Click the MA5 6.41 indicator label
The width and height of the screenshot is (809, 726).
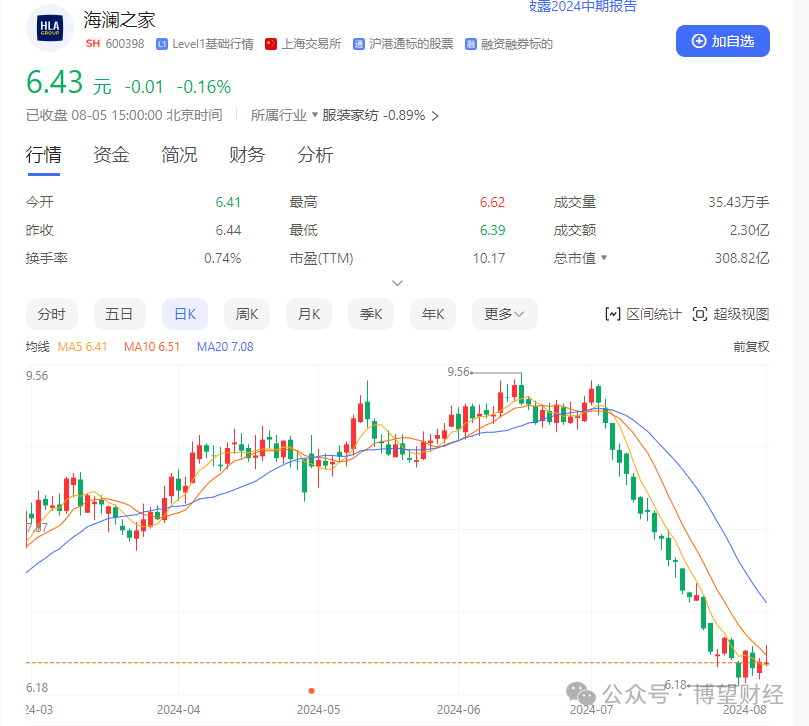[82, 347]
